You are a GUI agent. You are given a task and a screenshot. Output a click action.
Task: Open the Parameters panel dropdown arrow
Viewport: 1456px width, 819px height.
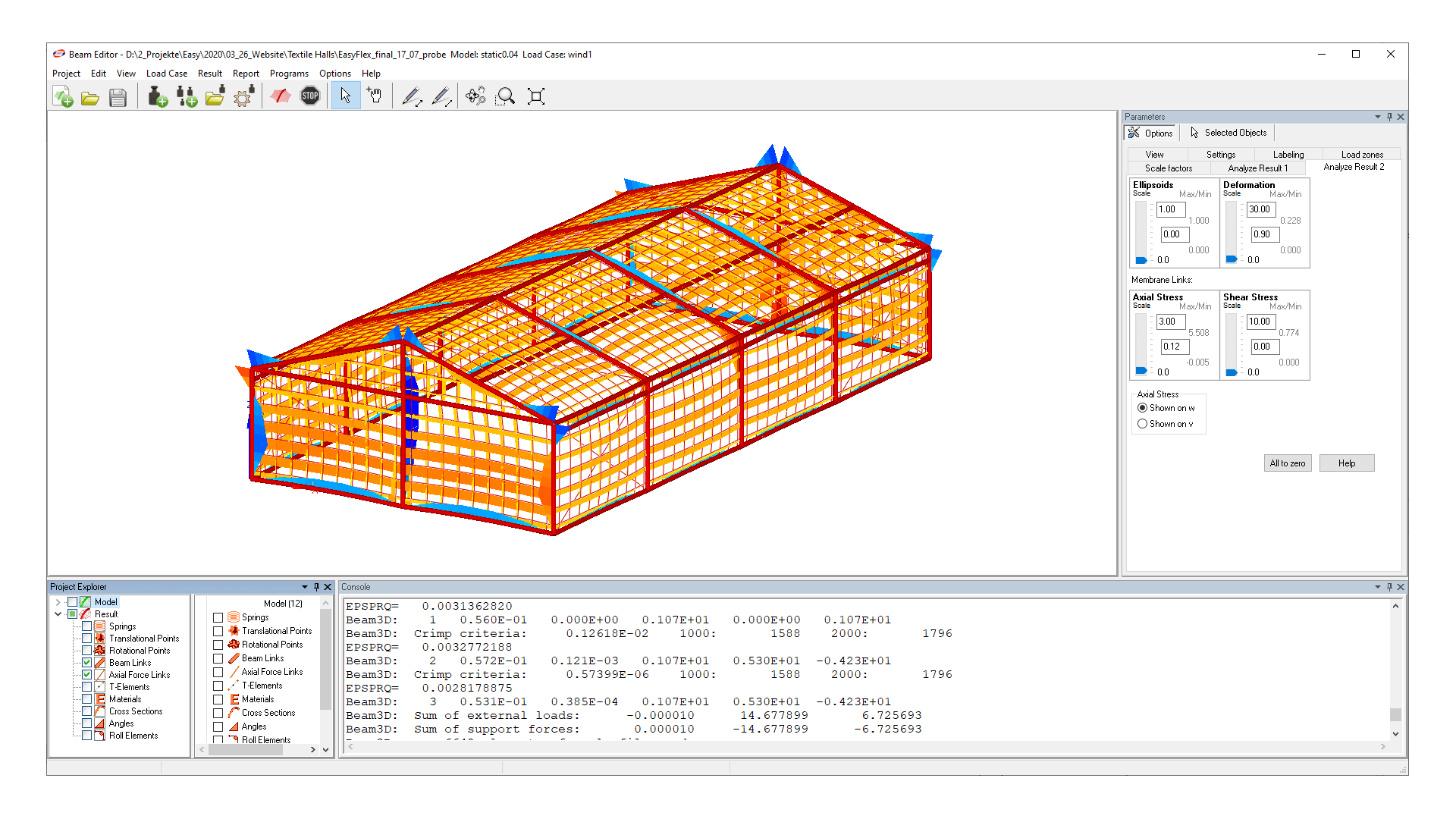pyautogui.click(x=1377, y=117)
